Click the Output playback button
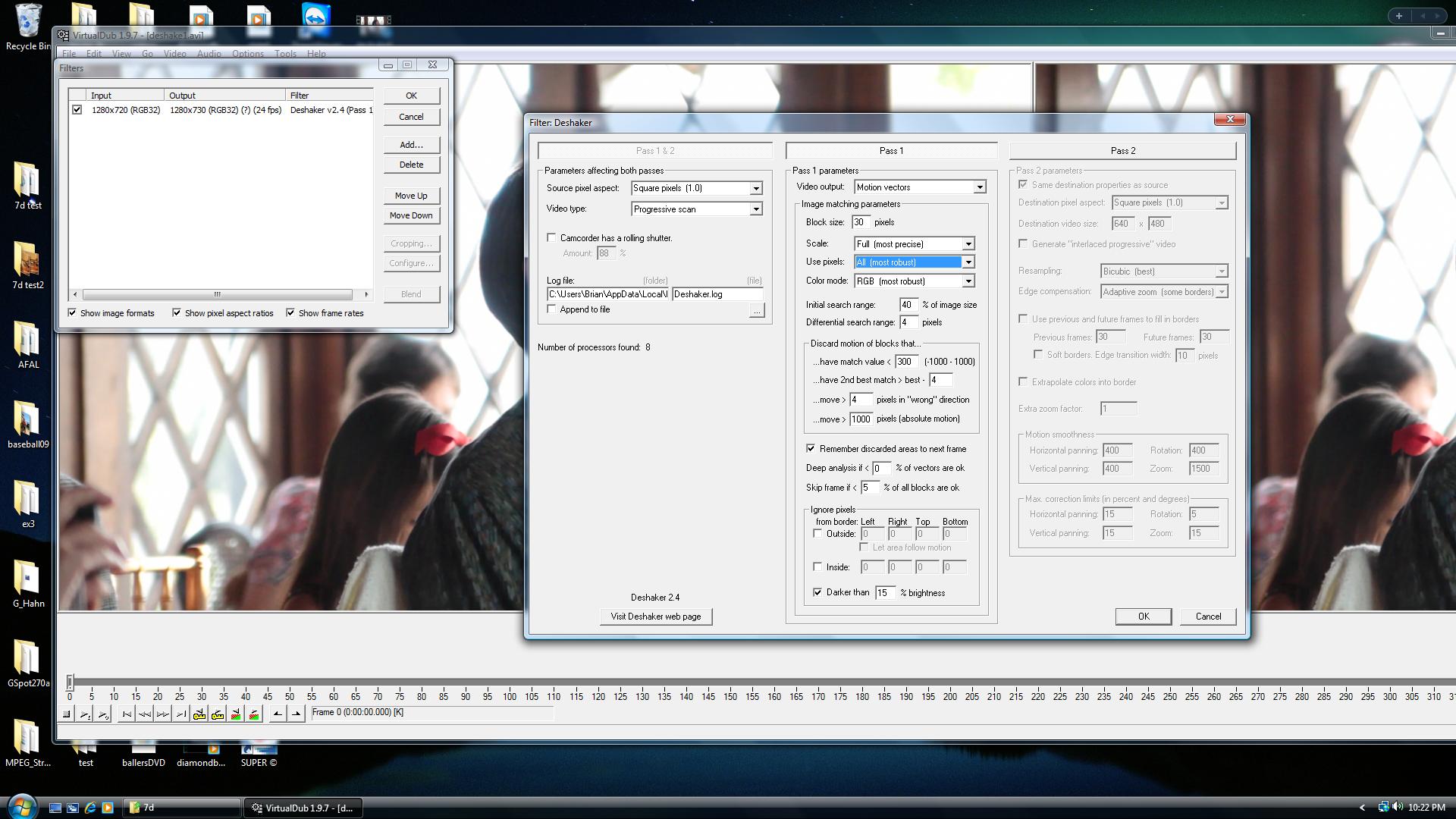1456x819 pixels. pyautogui.click(x=103, y=714)
